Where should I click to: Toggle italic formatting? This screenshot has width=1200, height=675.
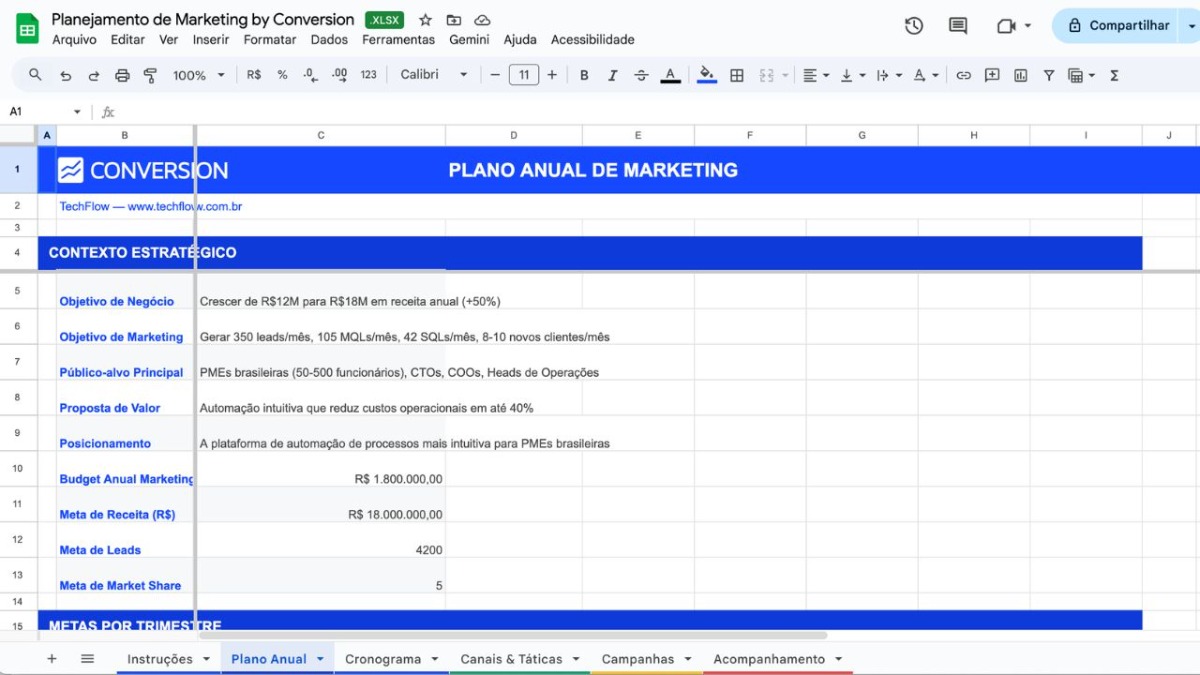point(612,74)
